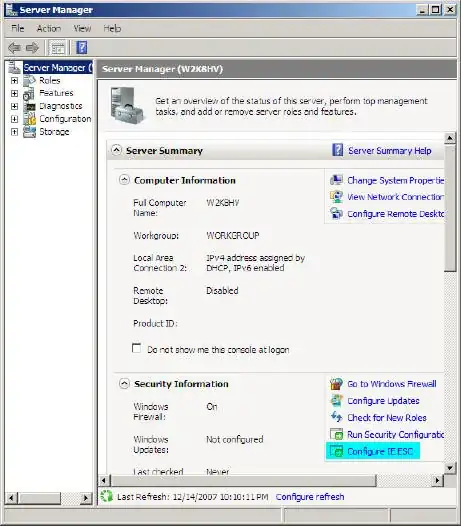Click the Go to Windows Firewall icon
Viewport: 461px width, 526px height.
(337, 383)
